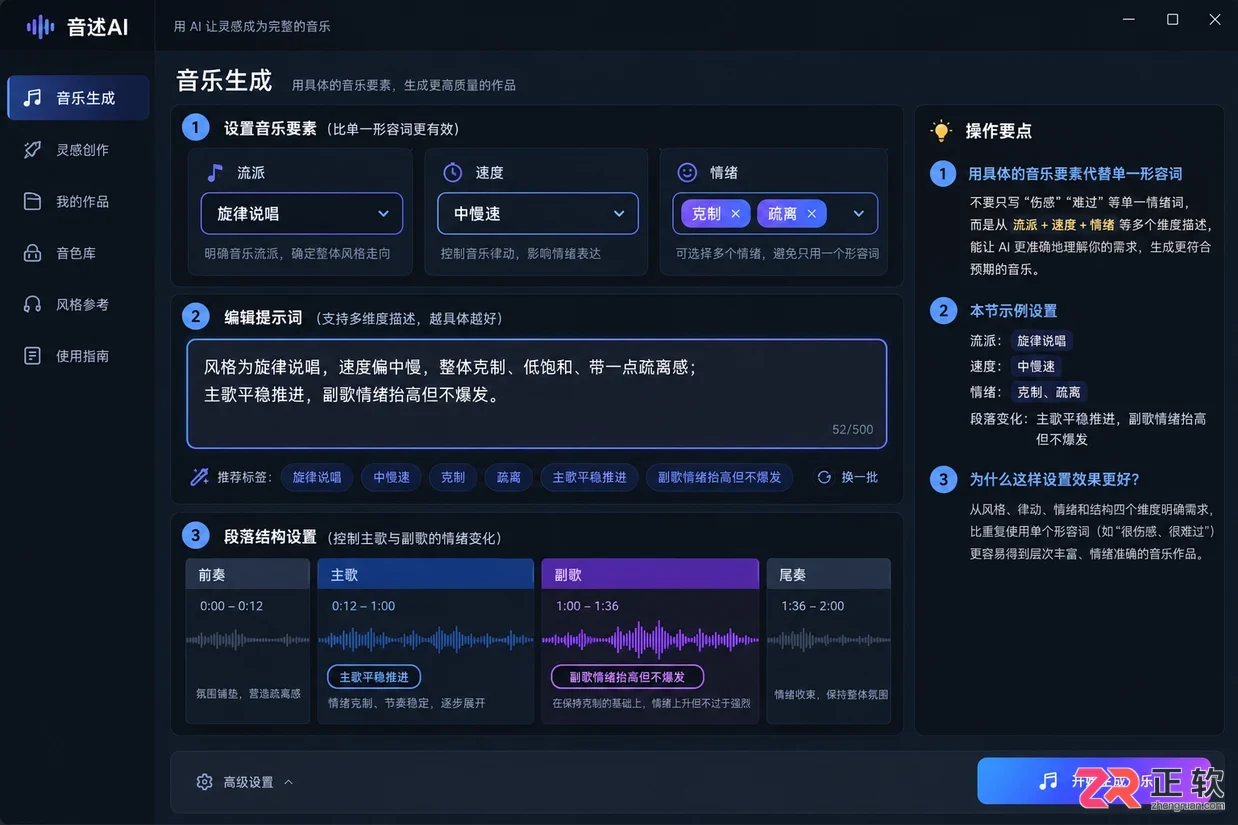The width and height of the screenshot is (1238, 825).
Task: Click the 主歌平稳推进 label in 主歌 card
Action: pyautogui.click(x=374, y=677)
